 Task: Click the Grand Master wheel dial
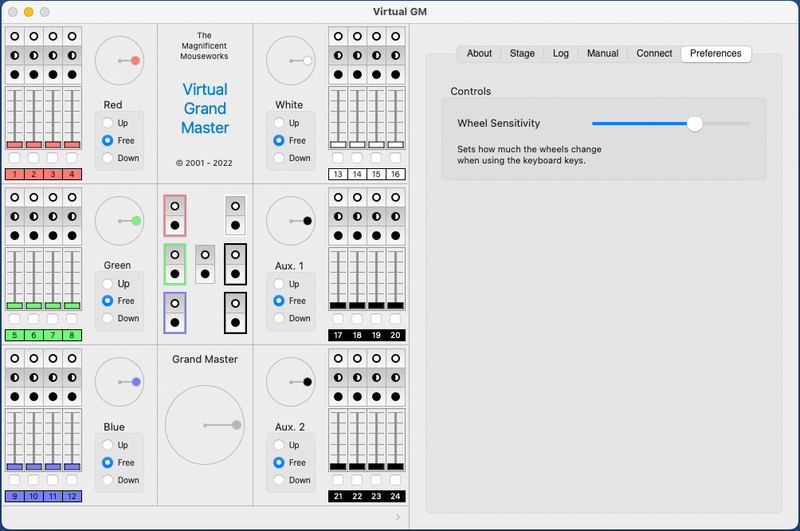pos(204,425)
